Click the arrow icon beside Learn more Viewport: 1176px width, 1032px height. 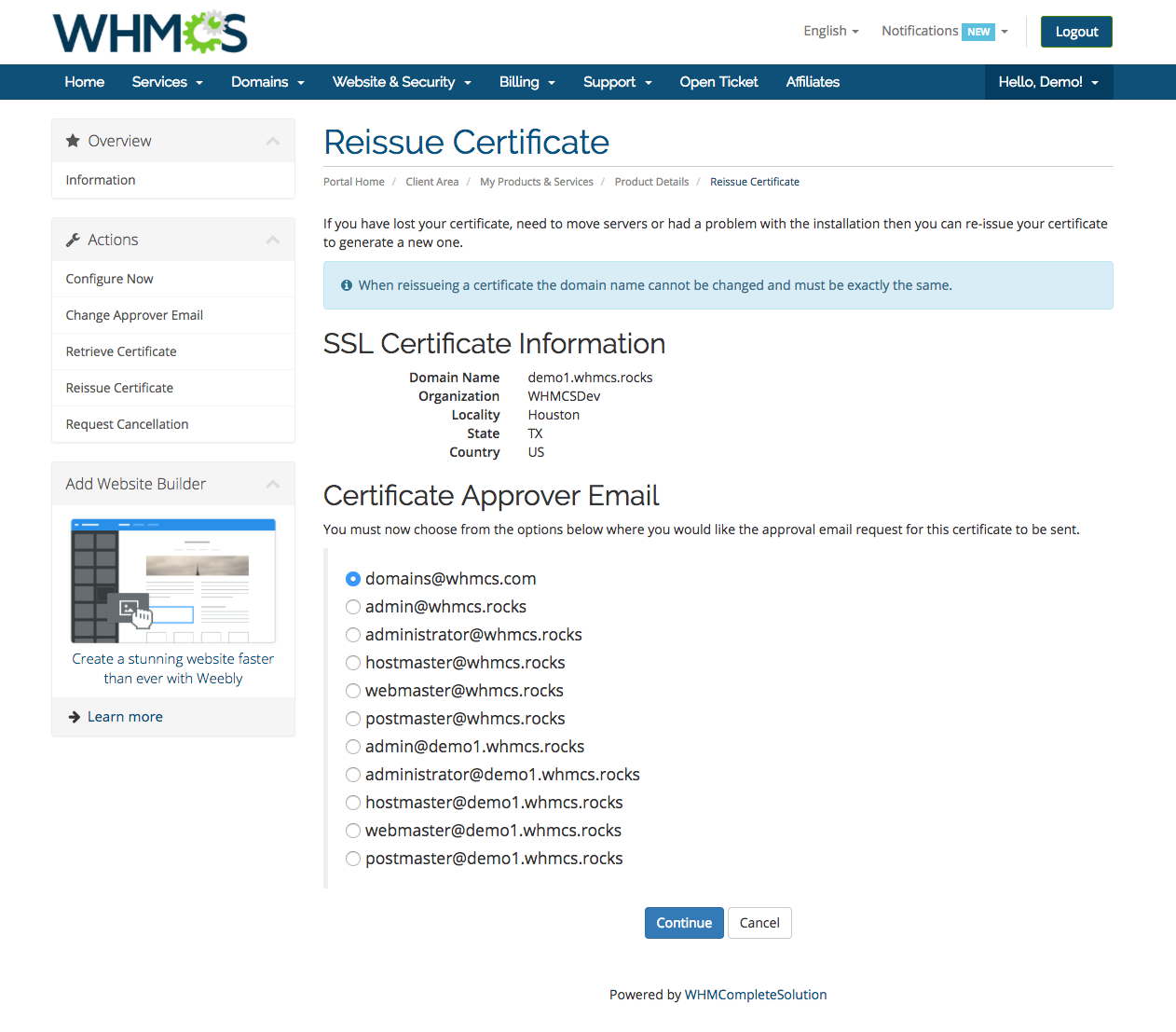pos(75,717)
